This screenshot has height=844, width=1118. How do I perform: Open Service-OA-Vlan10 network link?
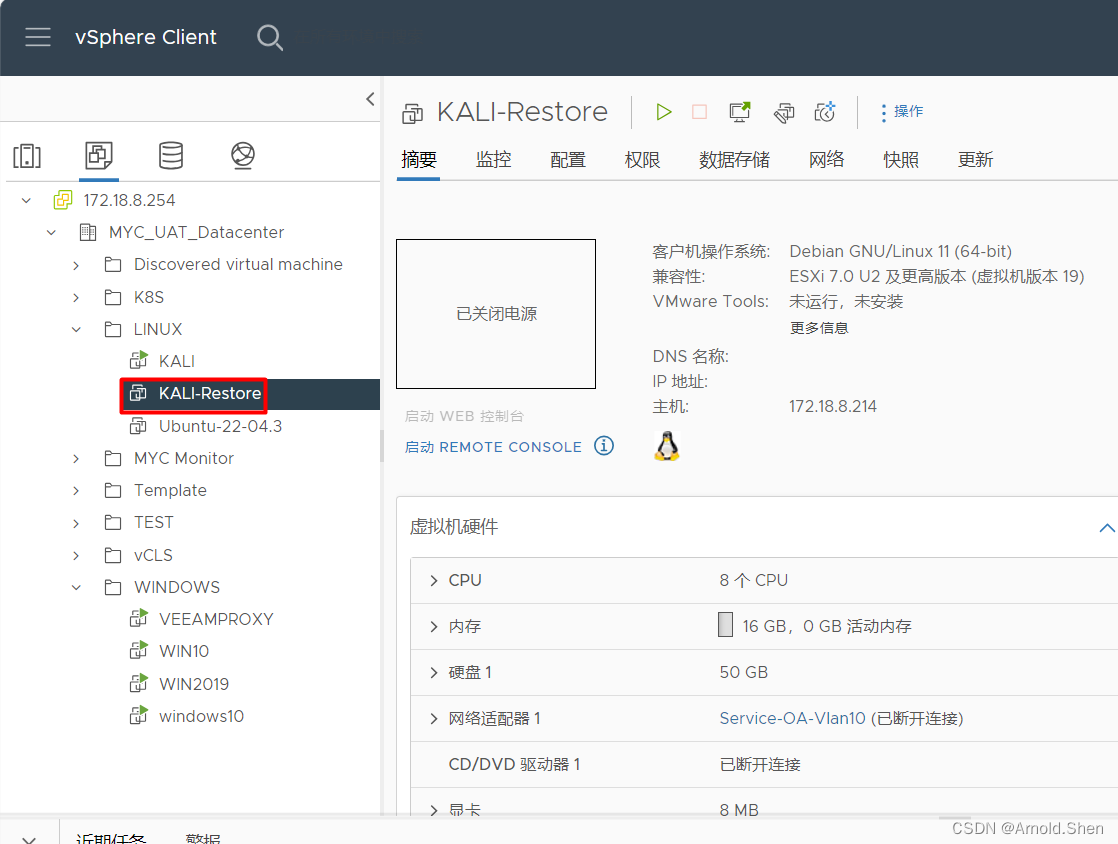click(x=792, y=719)
